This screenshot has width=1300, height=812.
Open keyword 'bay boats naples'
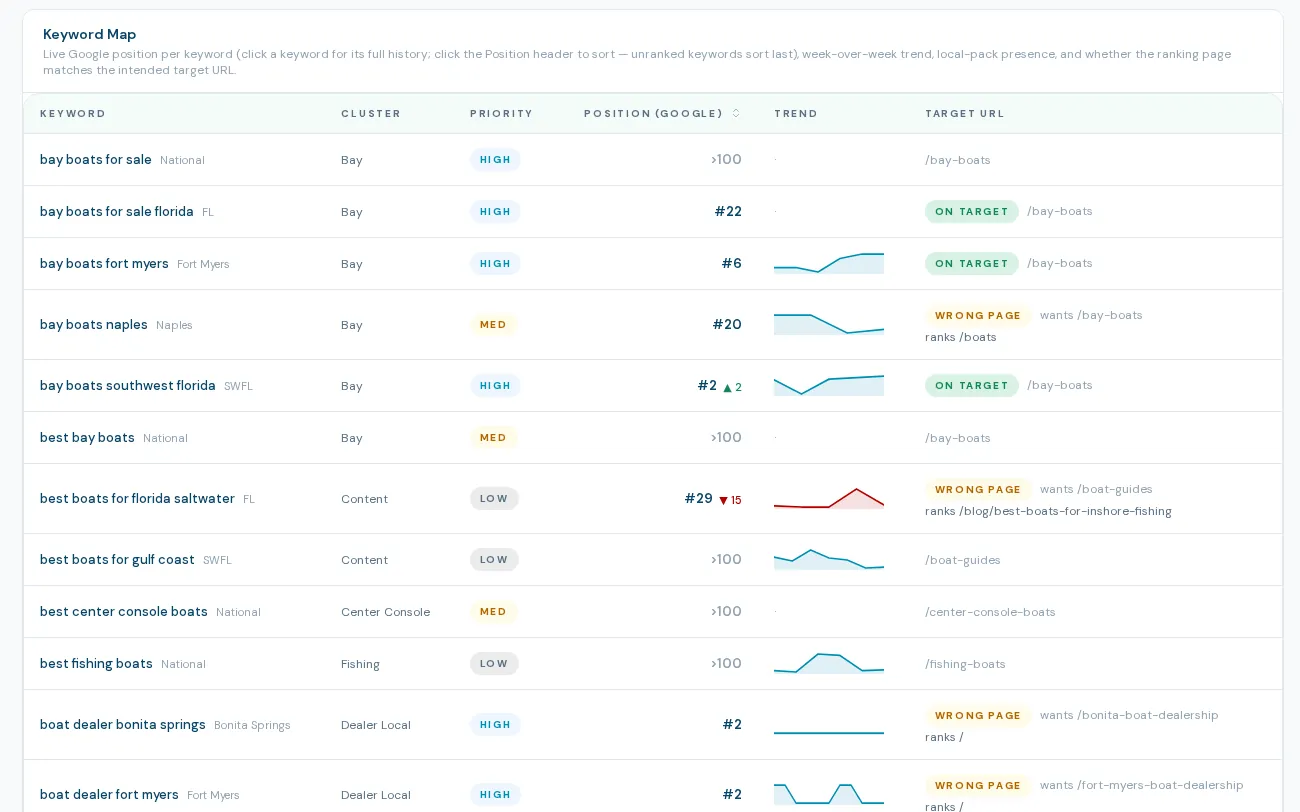94,325
